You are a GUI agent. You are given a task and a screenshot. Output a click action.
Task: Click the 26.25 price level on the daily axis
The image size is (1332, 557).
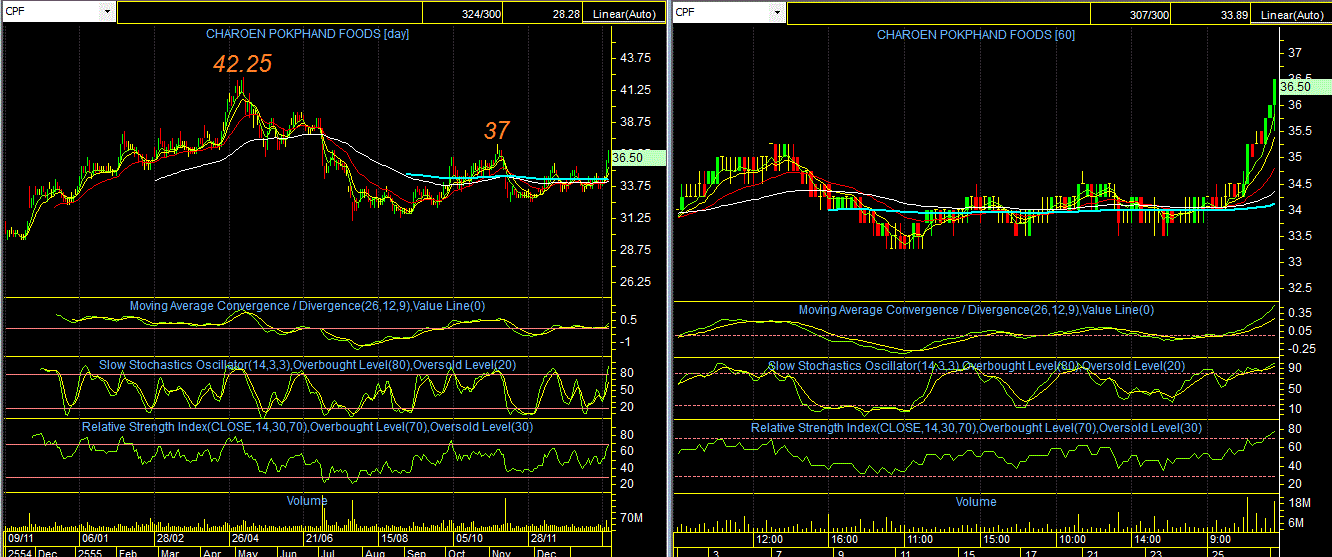click(x=637, y=282)
